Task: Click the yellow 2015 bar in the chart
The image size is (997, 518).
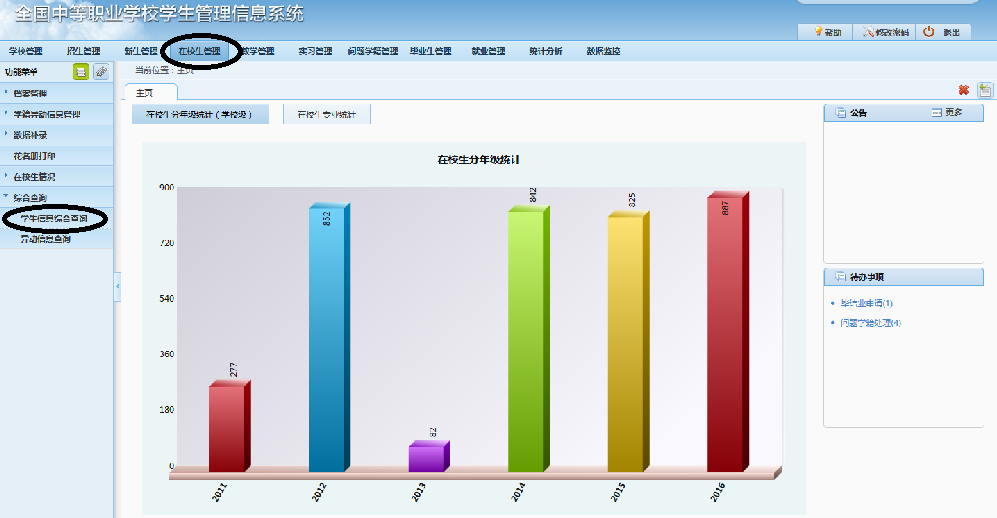Action: click(627, 341)
